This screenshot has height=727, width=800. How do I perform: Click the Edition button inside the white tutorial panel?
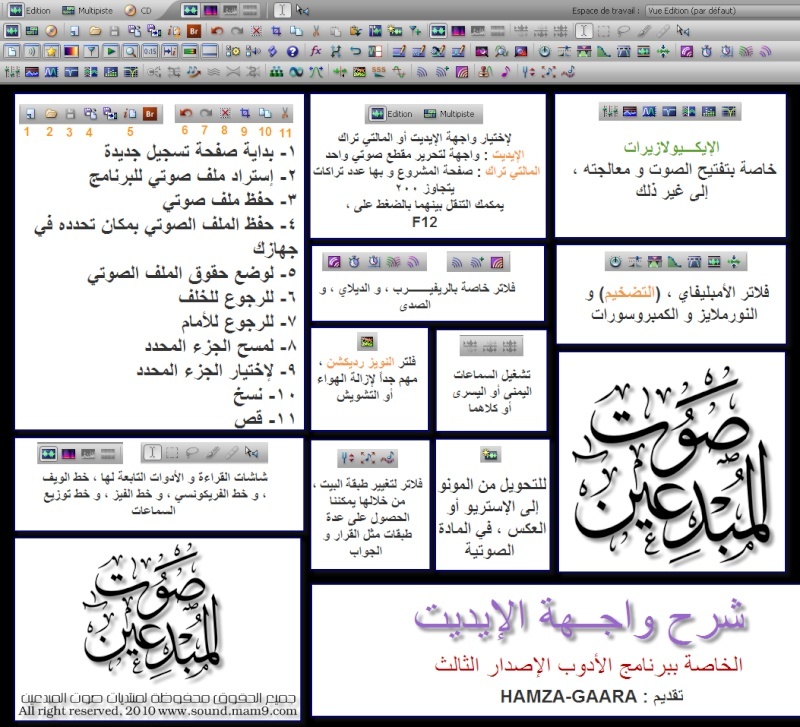pyautogui.click(x=392, y=114)
